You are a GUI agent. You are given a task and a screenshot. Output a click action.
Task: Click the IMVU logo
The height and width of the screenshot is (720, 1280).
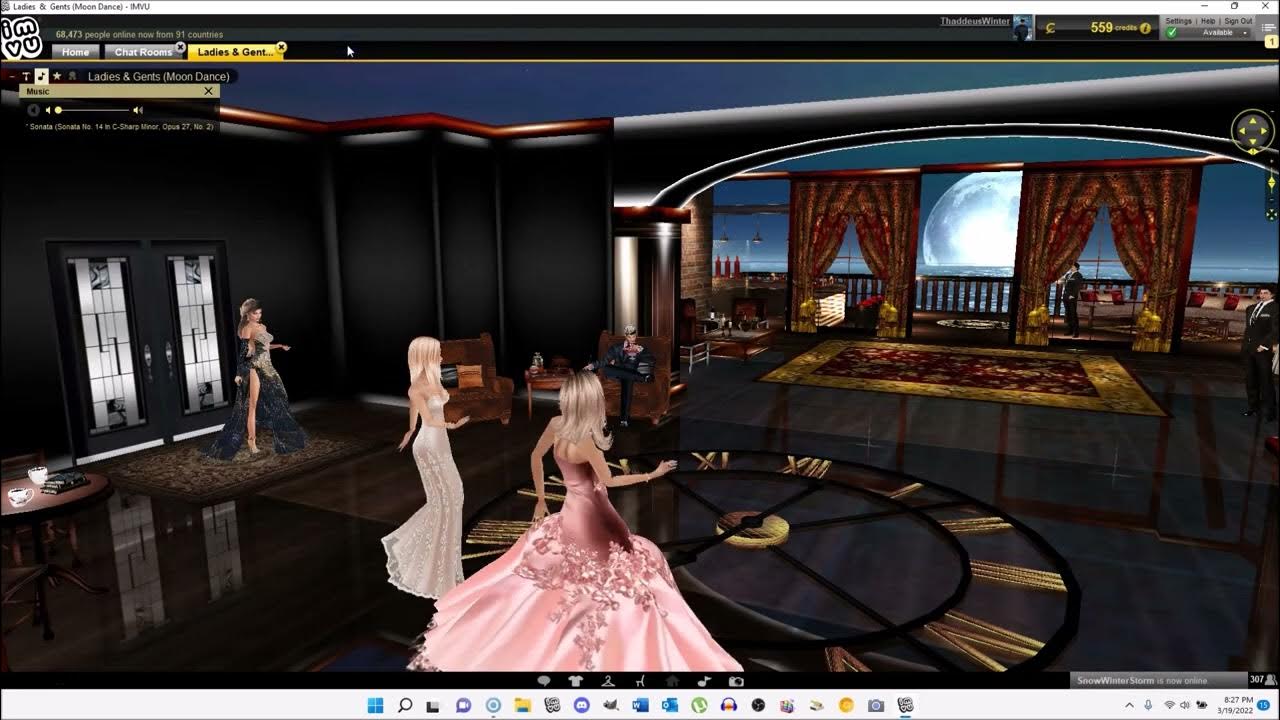[x=20, y=38]
